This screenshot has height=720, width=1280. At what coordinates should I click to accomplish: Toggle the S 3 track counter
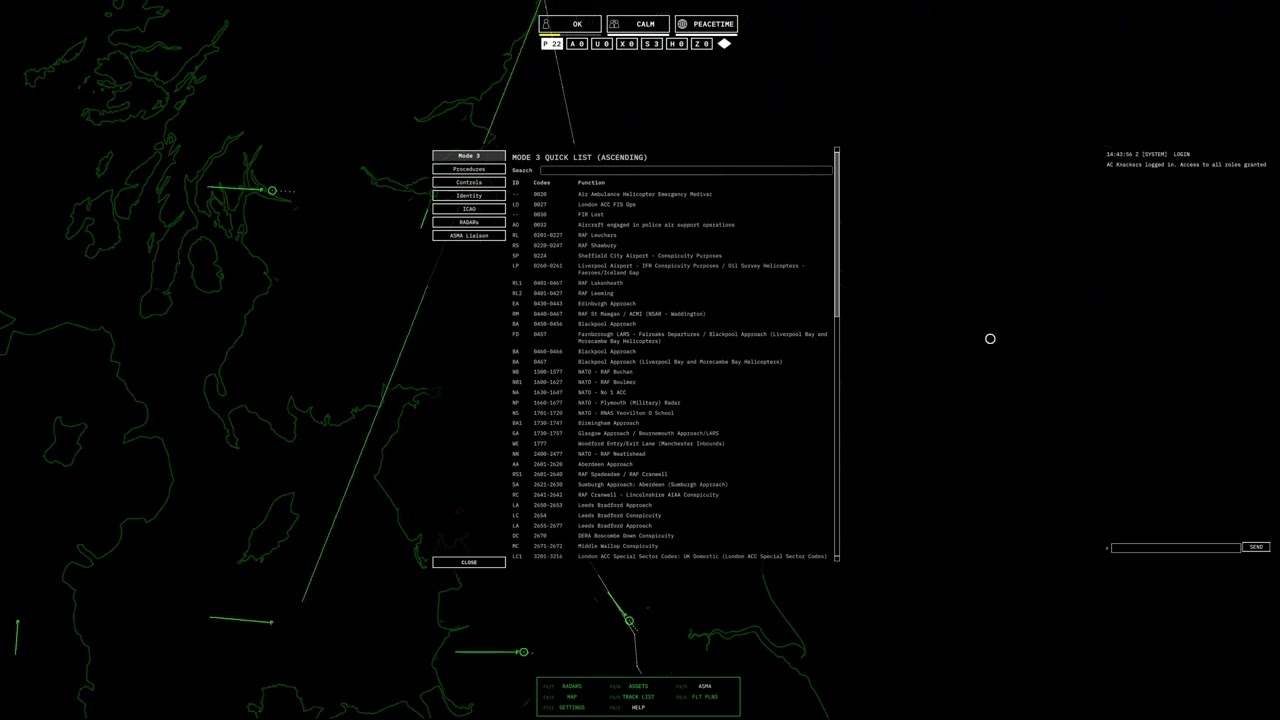(x=652, y=44)
